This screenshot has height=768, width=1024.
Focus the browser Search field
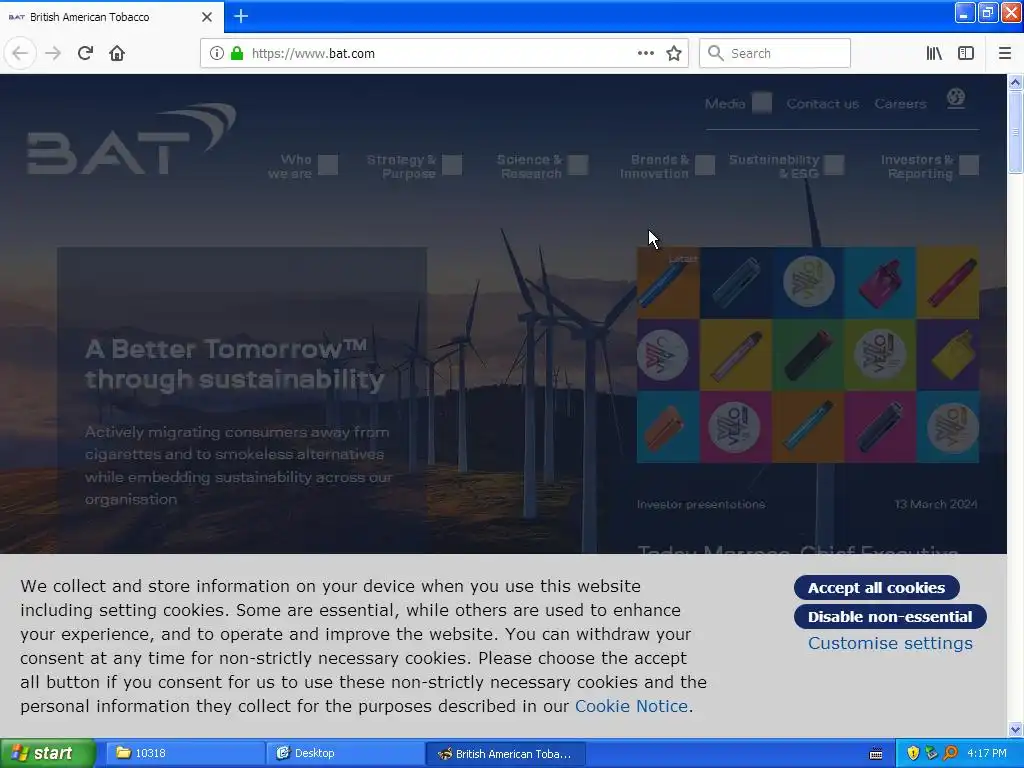click(x=775, y=53)
